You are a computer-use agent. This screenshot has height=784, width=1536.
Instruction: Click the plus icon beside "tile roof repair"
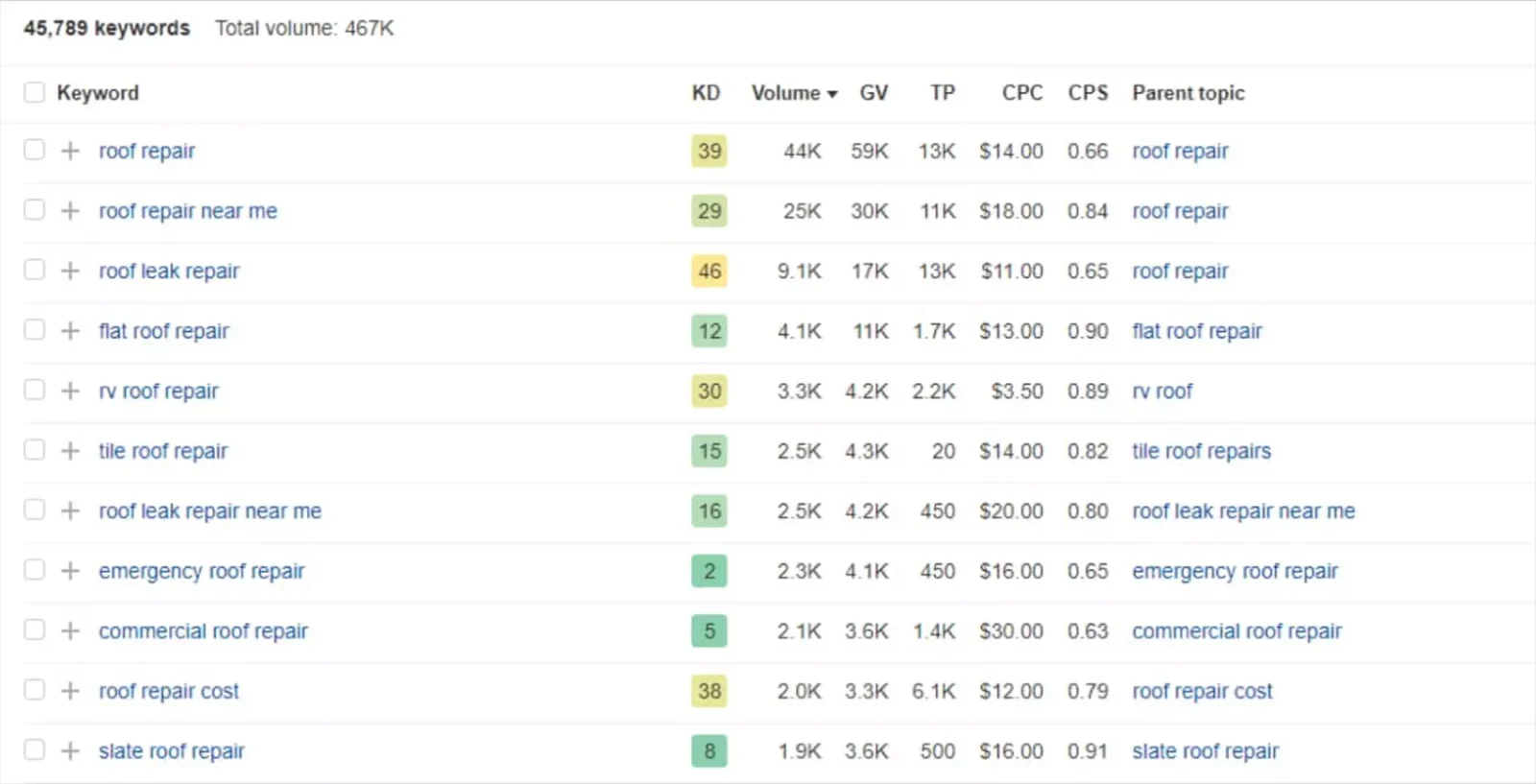69,450
